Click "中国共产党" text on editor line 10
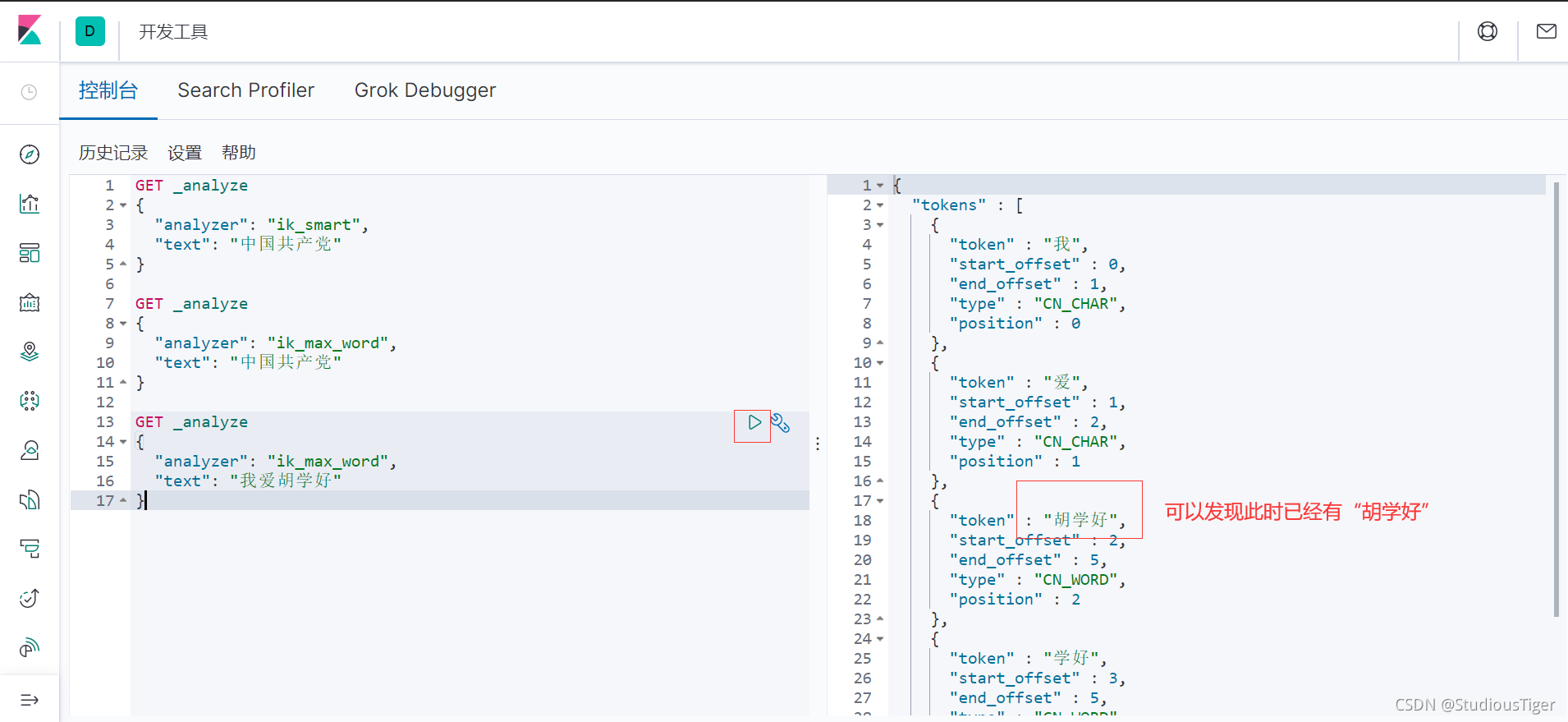This screenshot has height=722, width=1568. [x=286, y=362]
